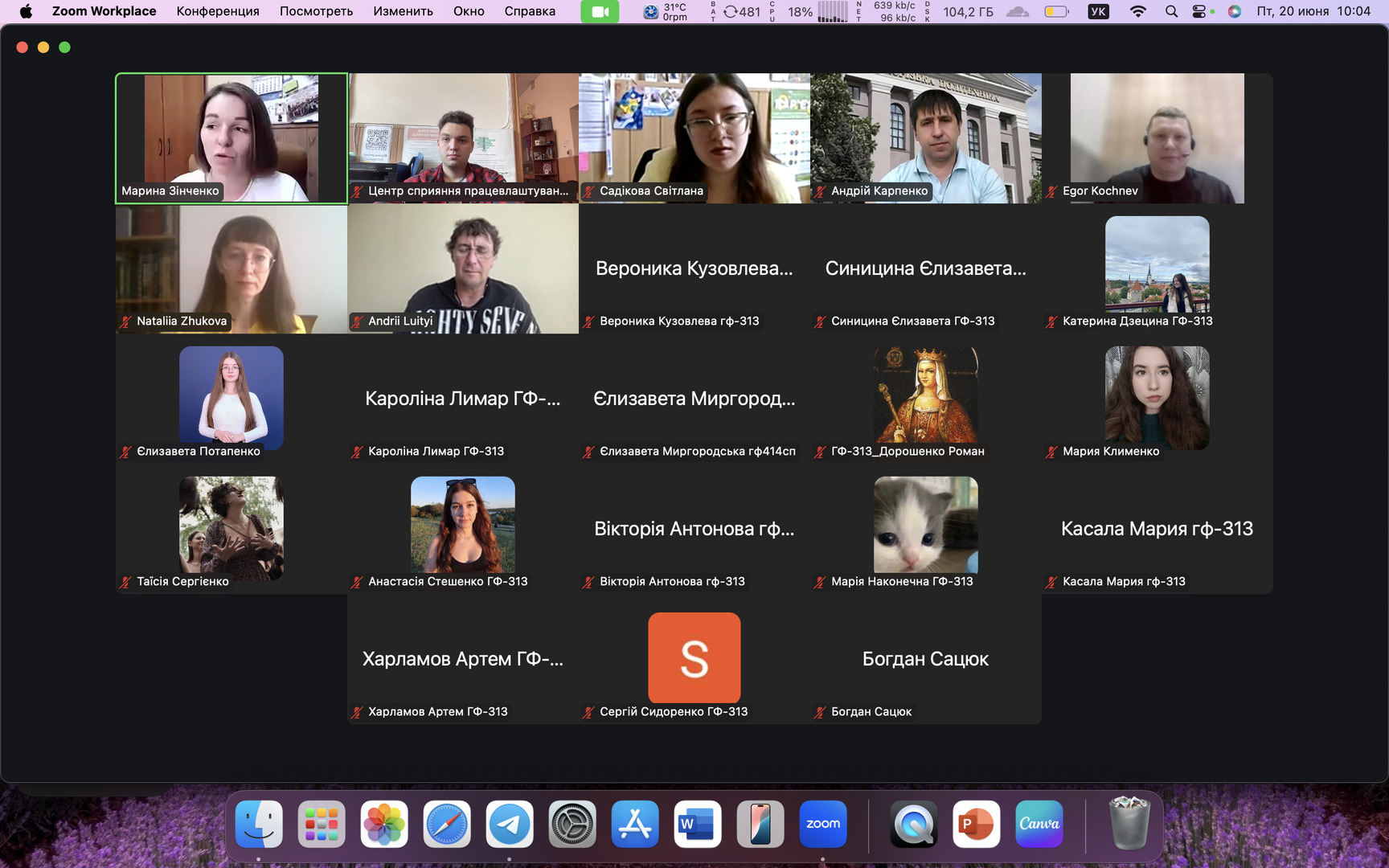1389x868 pixels.
Task: Open the Окно menu
Action: pyautogui.click(x=469, y=11)
